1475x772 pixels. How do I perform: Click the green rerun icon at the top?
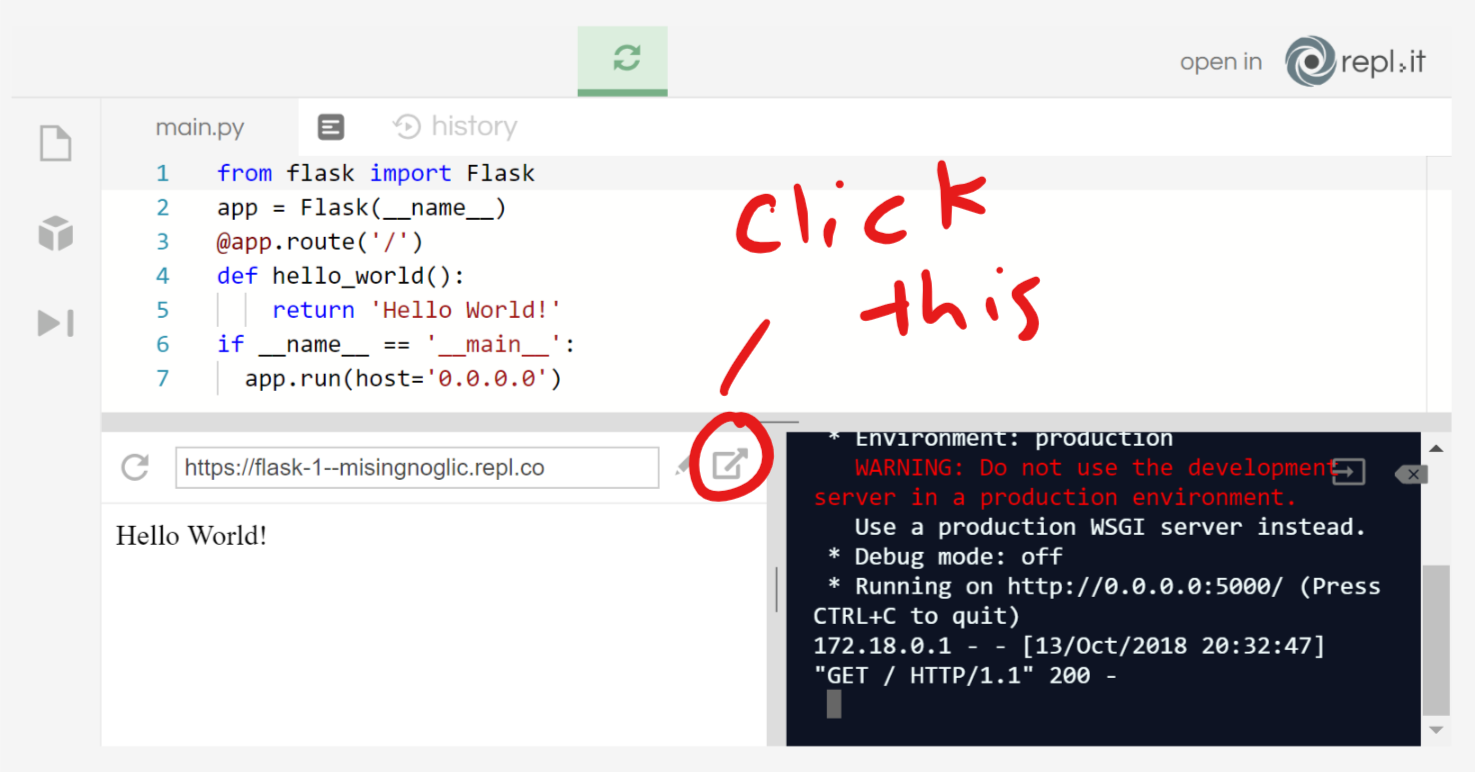point(622,59)
